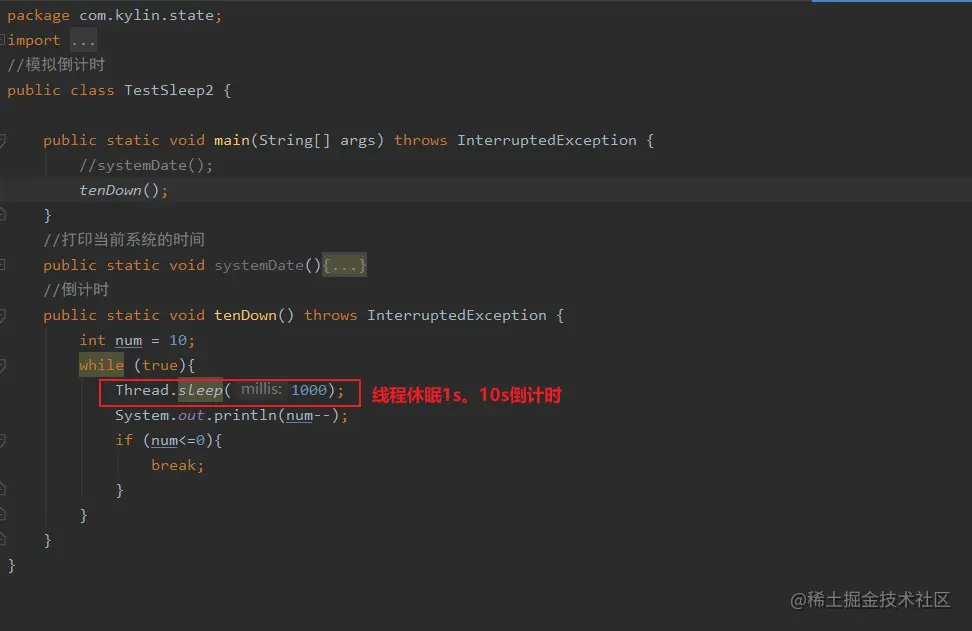Click the comment //倒计时

(76, 290)
